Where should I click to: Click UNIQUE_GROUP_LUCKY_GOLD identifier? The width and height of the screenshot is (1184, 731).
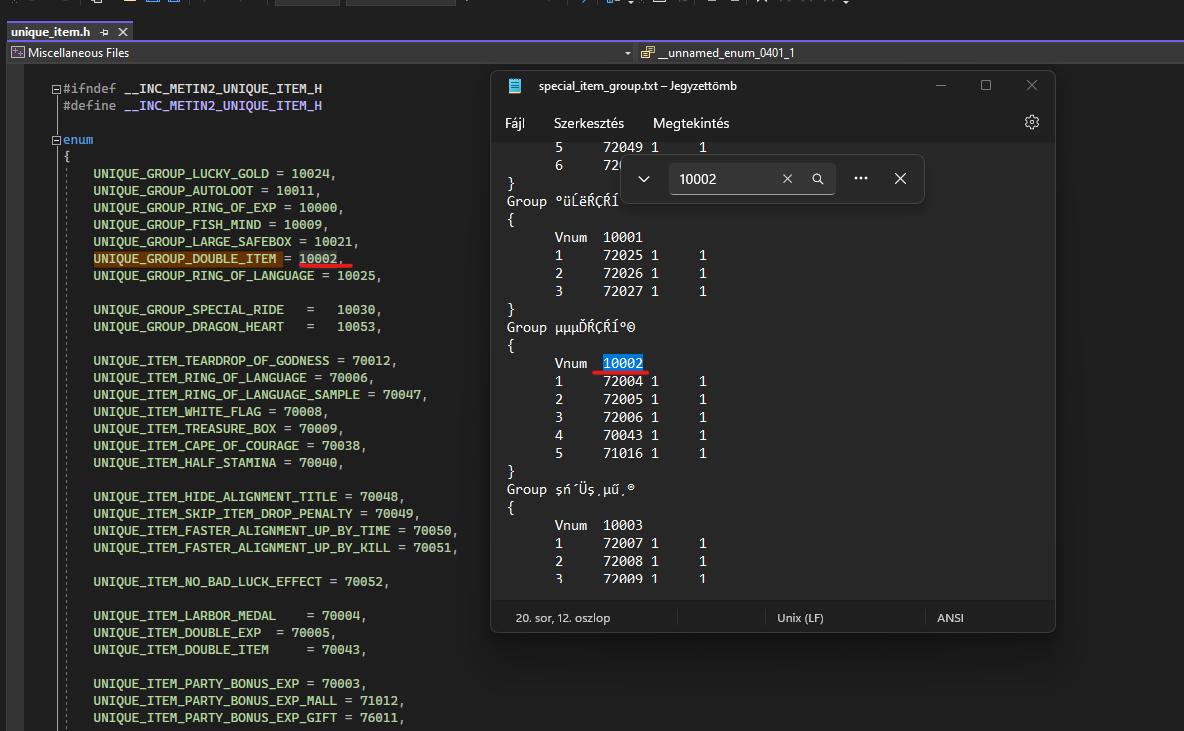pos(181,174)
